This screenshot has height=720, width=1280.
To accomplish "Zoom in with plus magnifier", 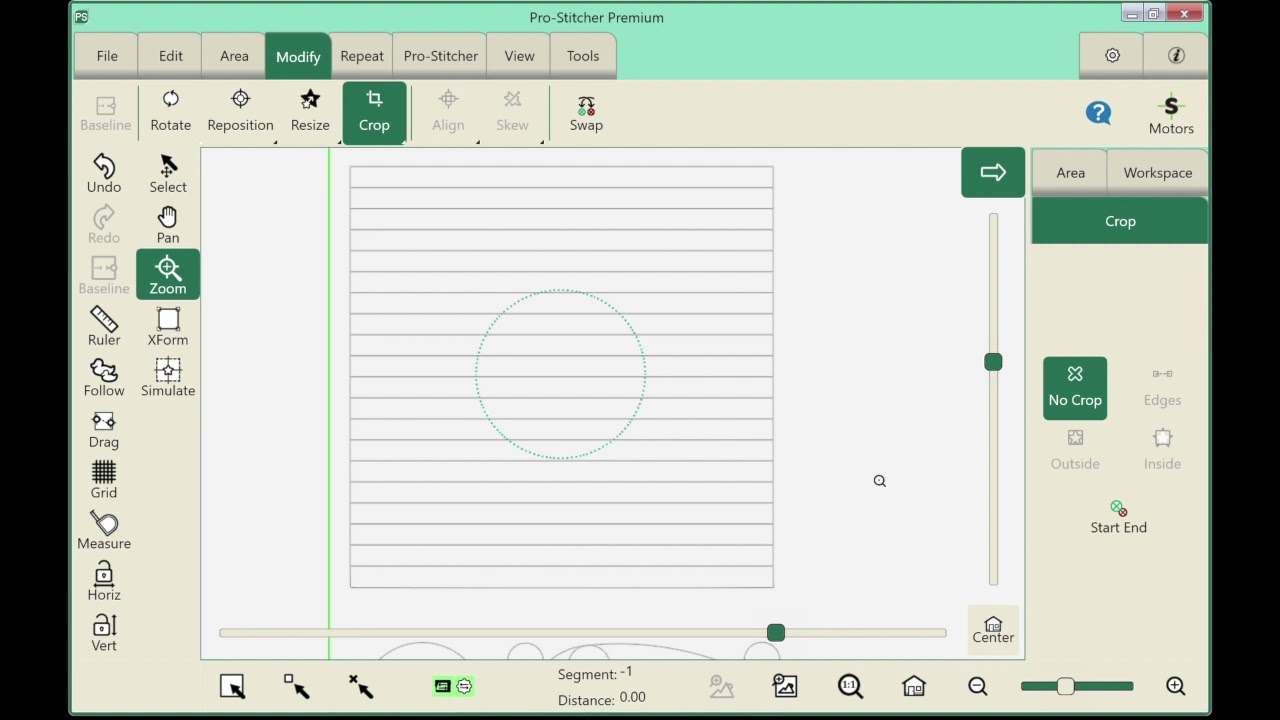I will pos(1175,686).
